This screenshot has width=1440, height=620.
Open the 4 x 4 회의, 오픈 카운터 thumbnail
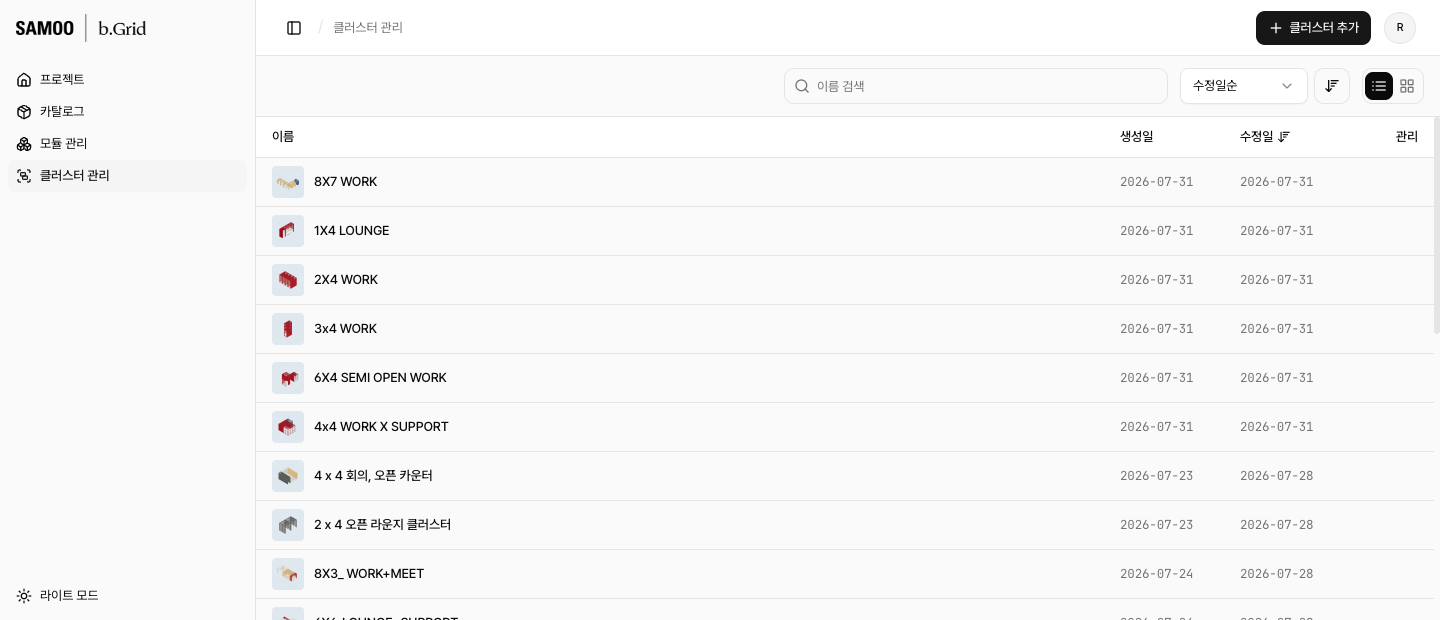pyautogui.click(x=288, y=476)
